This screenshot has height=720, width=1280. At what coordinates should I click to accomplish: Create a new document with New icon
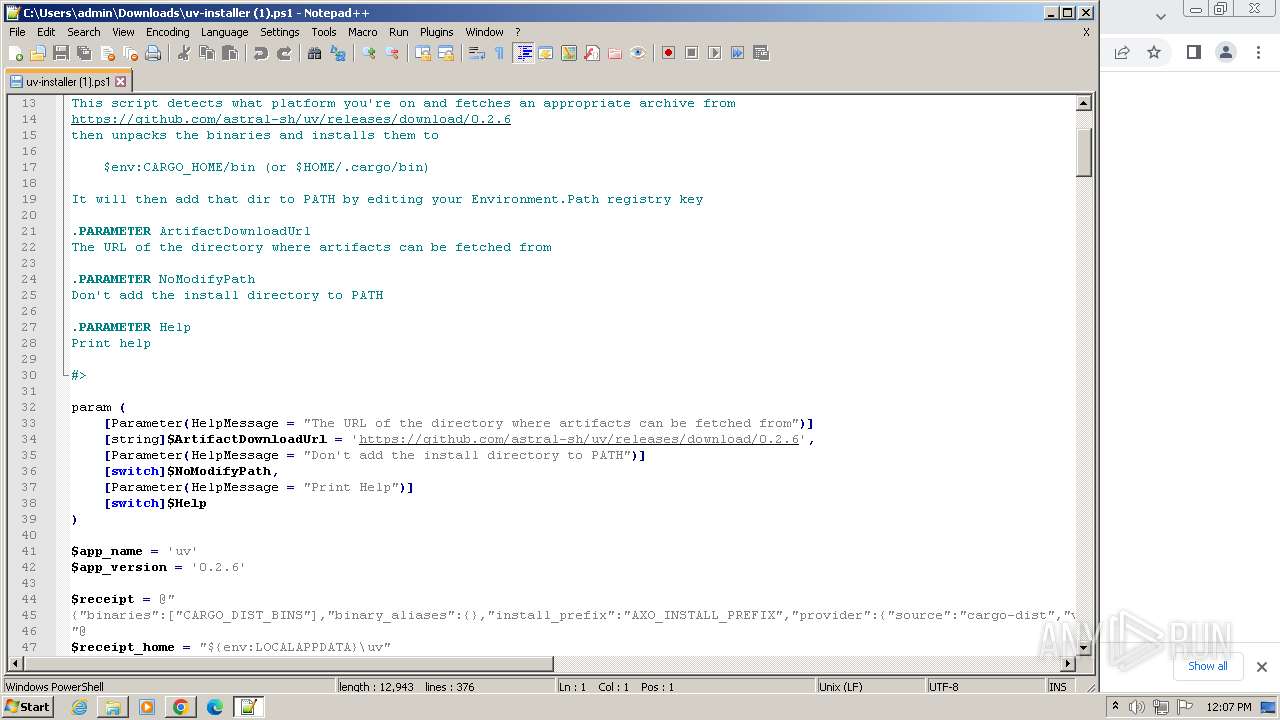click(16, 53)
